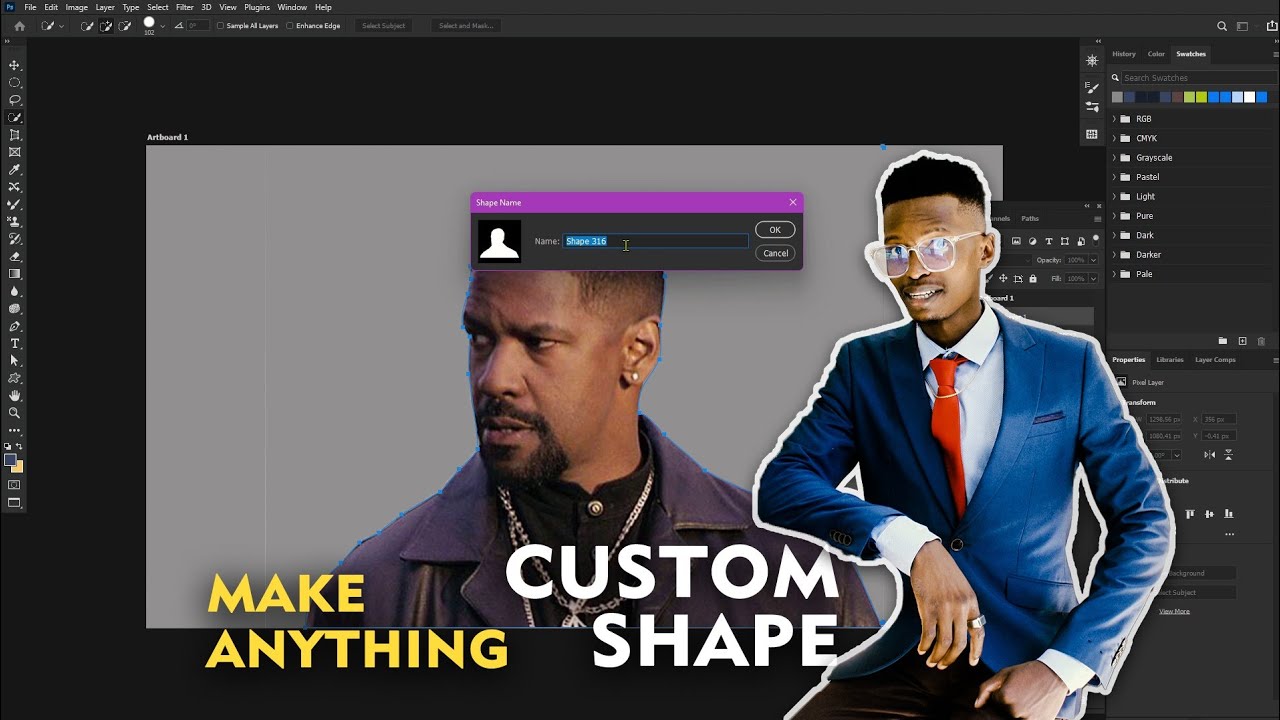Expand the Grayscale swatch group
Viewport: 1280px width, 720px height.
[x=1114, y=158]
